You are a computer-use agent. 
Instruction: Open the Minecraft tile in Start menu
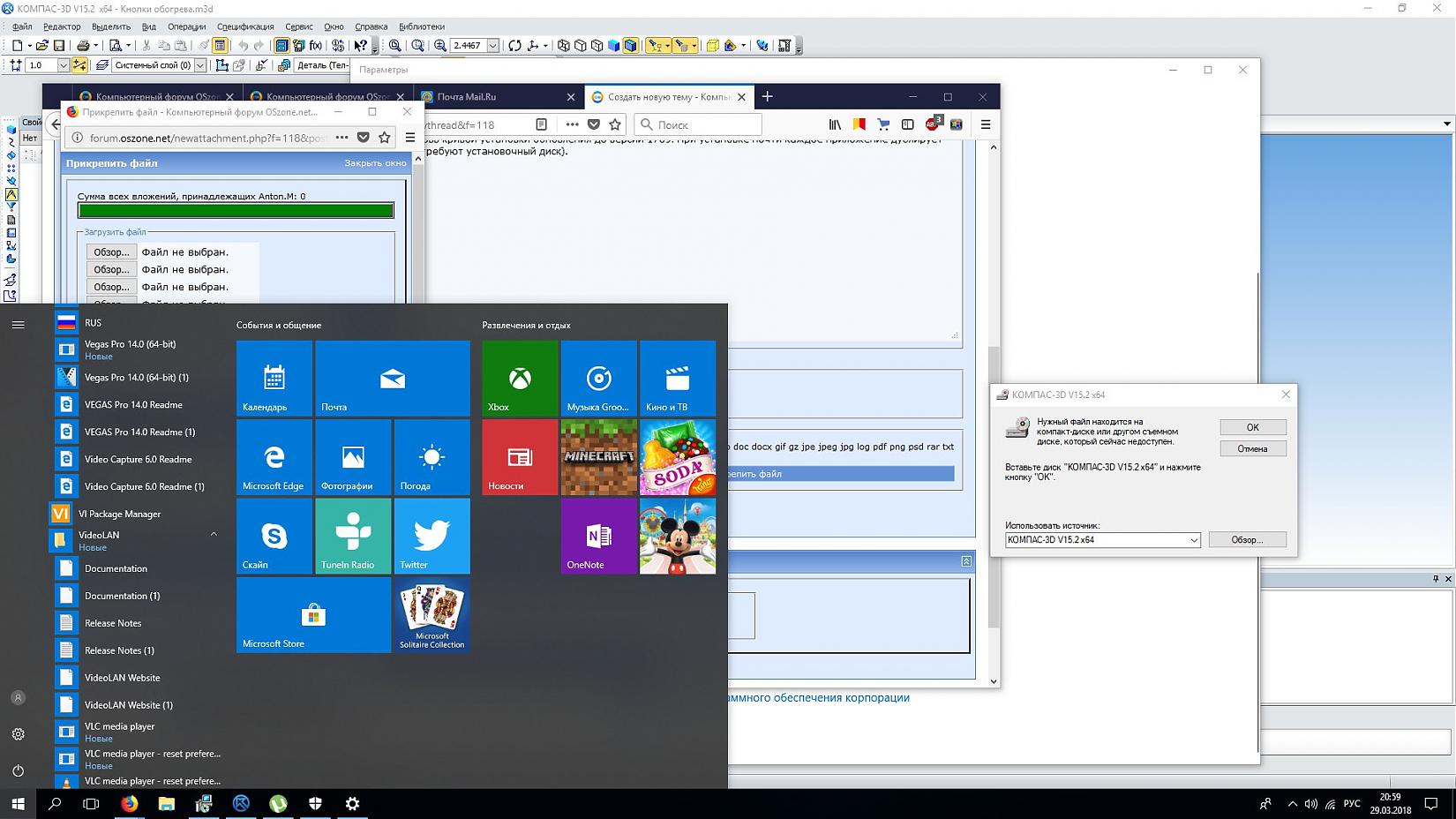click(599, 456)
